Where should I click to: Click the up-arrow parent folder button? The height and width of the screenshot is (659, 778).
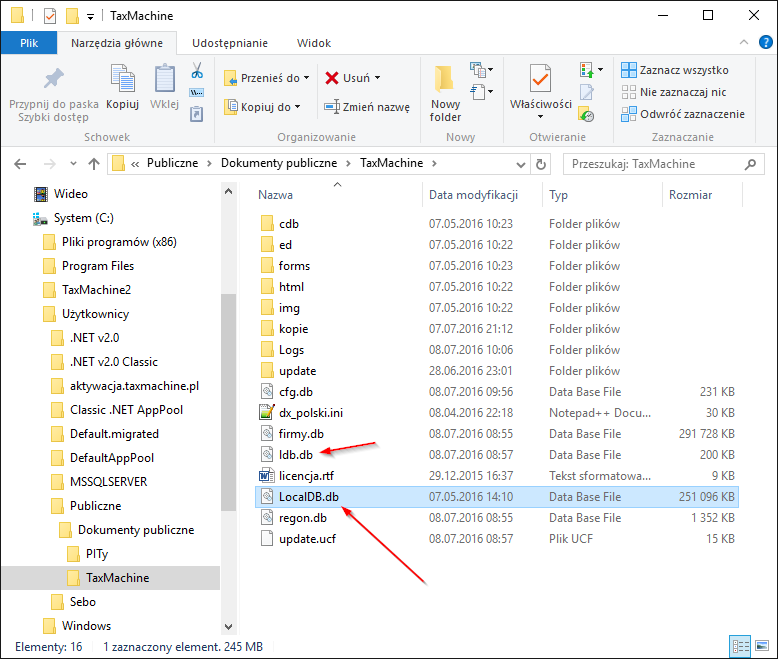(93, 164)
